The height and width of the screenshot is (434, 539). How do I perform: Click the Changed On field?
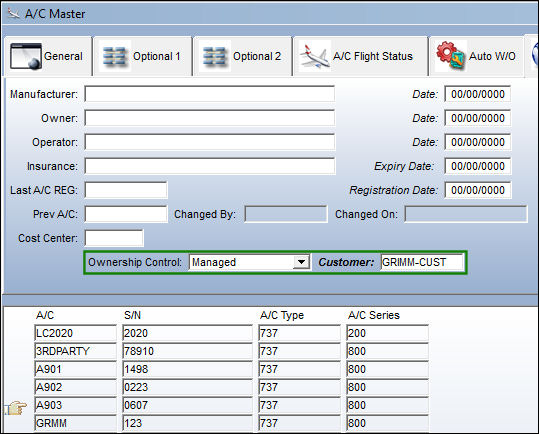click(x=466, y=214)
